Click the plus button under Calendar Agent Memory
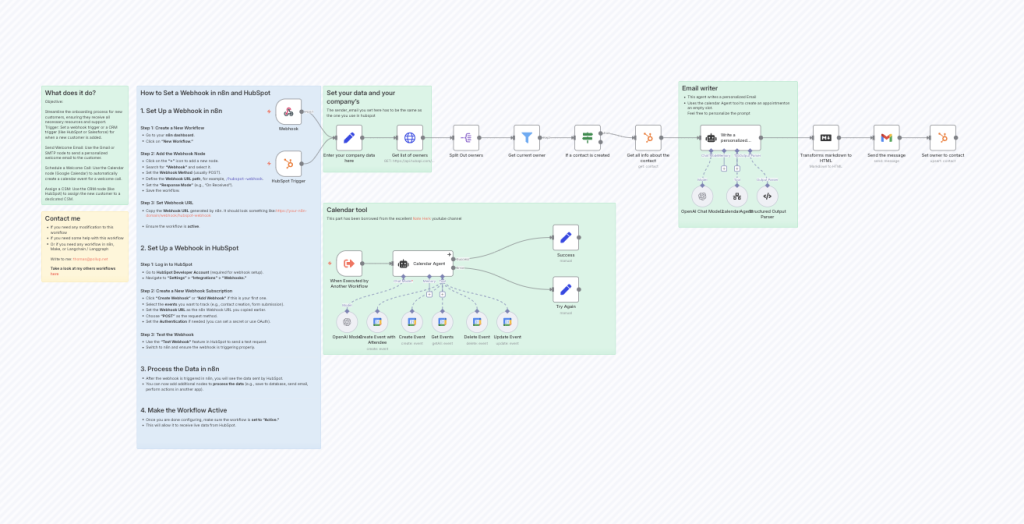Screen dimensions: 1024x524 (x=429, y=295)
